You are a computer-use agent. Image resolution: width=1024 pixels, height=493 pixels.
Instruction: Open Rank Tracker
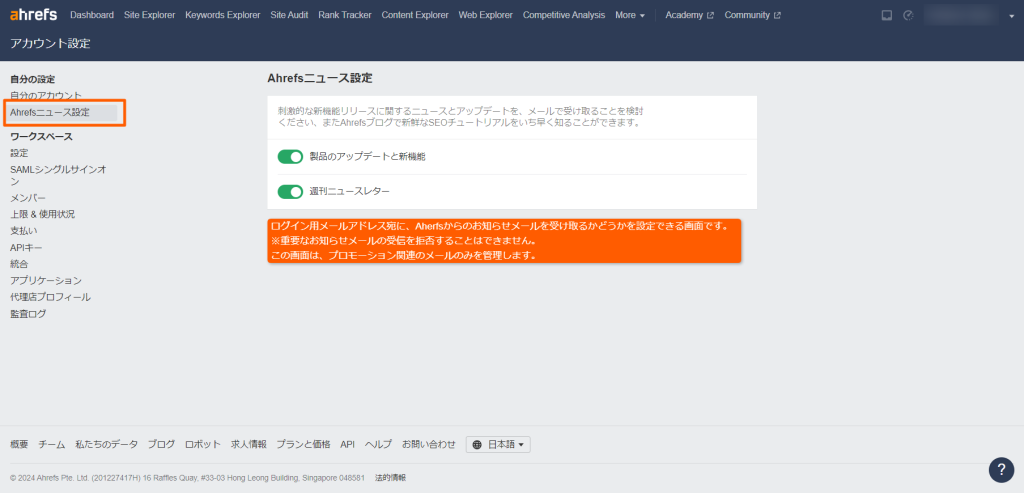coord(345,15)
